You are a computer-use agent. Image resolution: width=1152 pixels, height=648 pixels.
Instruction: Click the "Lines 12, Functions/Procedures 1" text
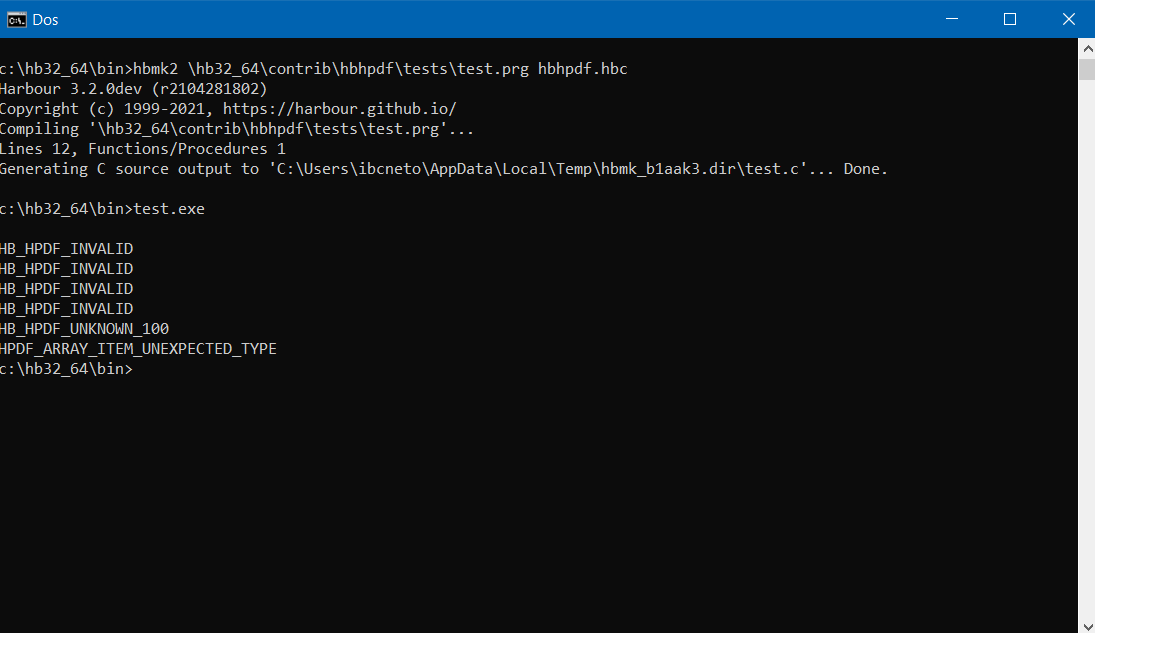click(143, 149)
